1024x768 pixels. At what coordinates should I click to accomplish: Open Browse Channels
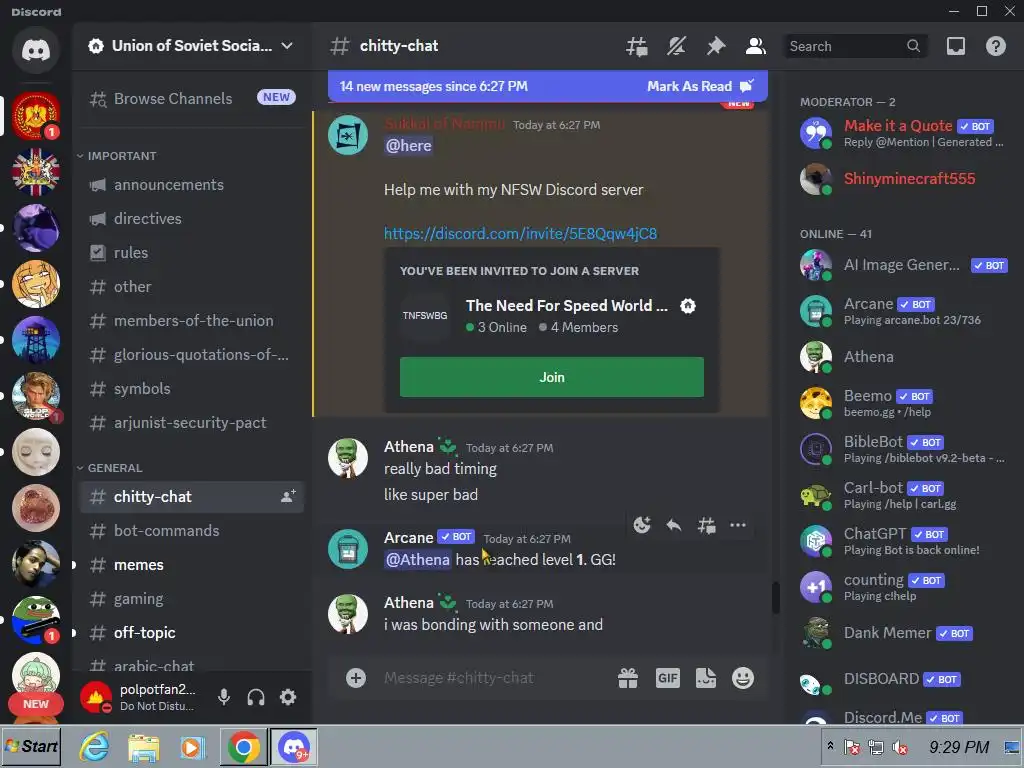(x=191, y=98)
